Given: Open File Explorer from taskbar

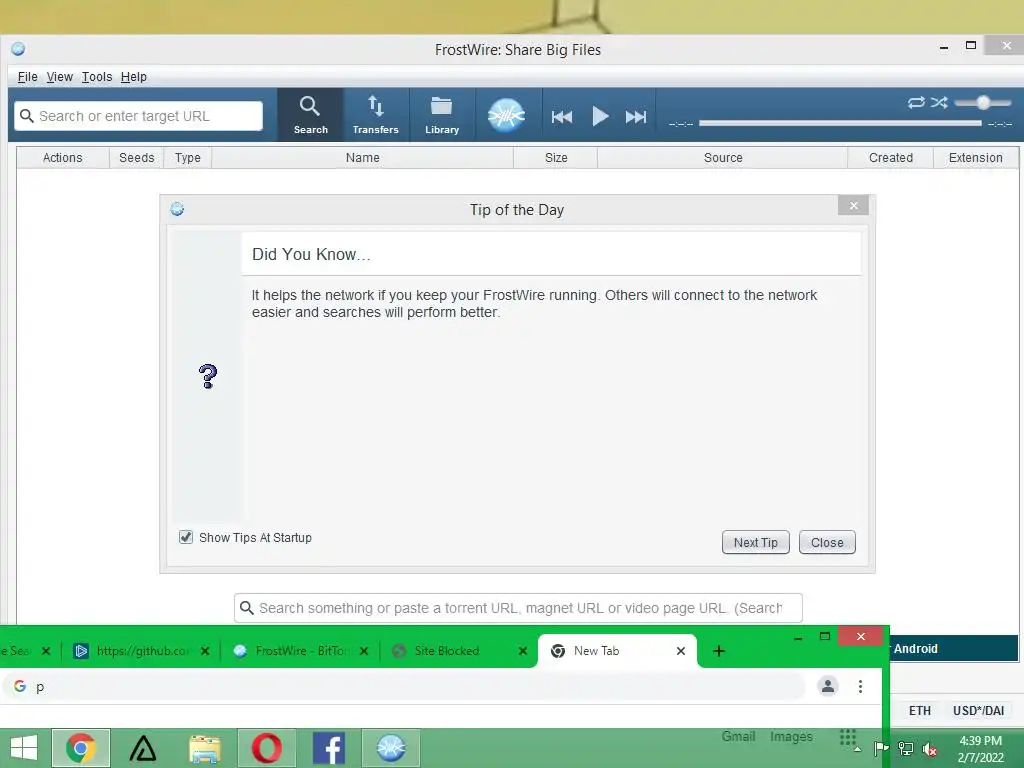Looking at the screenshot, I should click(x=204, y=748).
